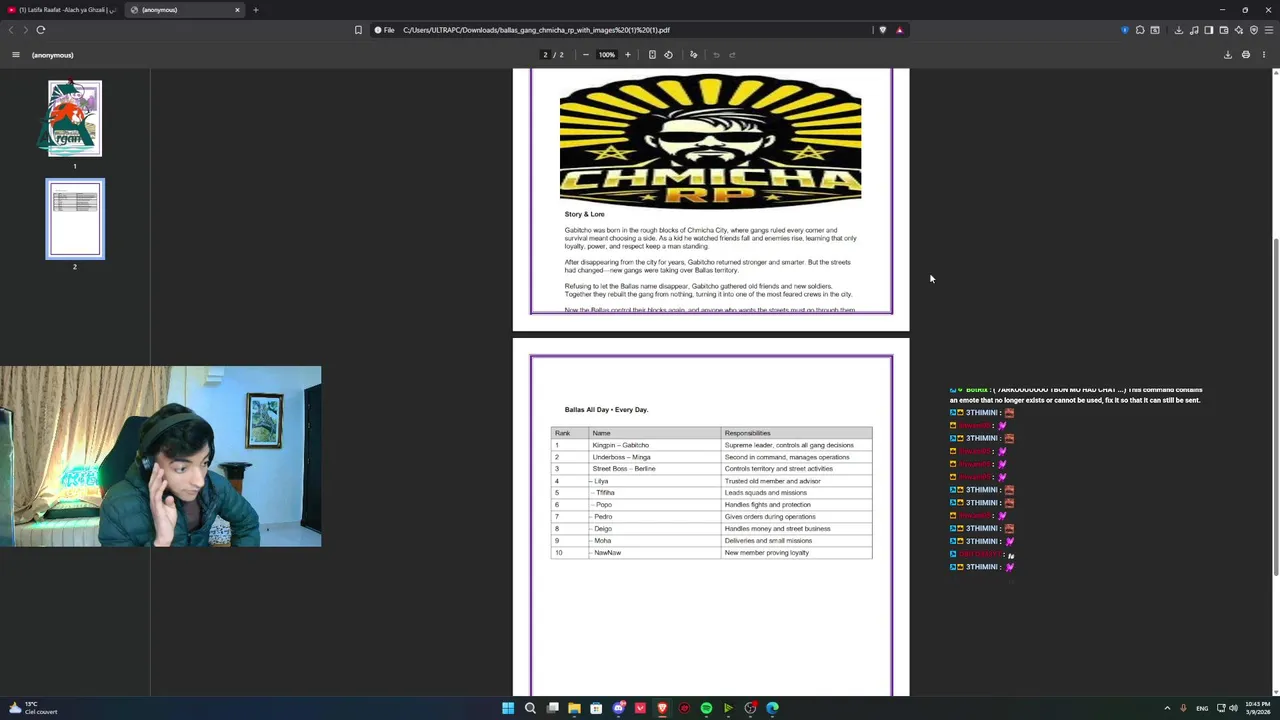Screen dimensions: 1280x720
Task: Toggle the PDF sidebar menu icon
Action: [x=16, y=55]
